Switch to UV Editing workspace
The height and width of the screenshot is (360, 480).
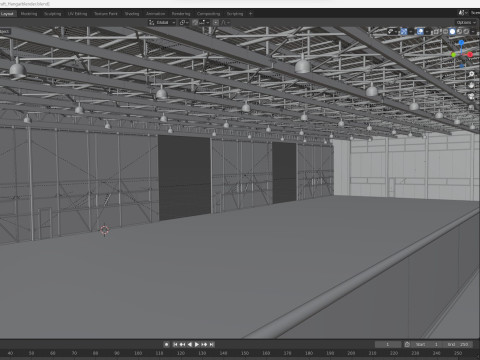point(77,14)
